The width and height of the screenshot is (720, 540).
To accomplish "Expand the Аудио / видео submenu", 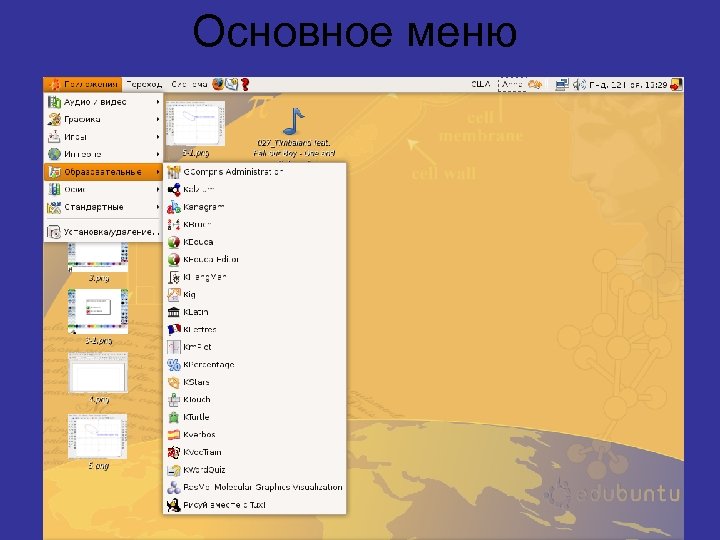I will click(x=103, y=102).
